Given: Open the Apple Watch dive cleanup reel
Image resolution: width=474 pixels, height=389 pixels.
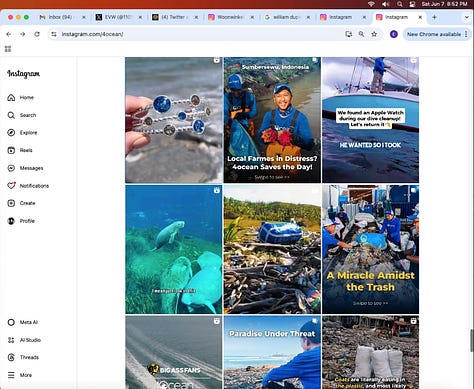Looking at the screenshot, I should point(370,120).
